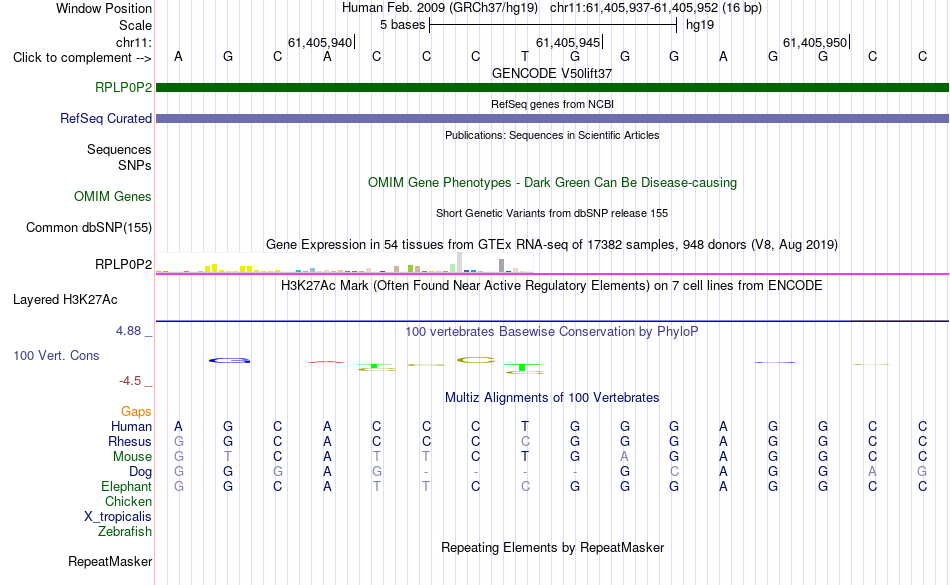Viewport: 950px width, 585px height.
Task: Click the hg19 label beside scale bar
Action: click(700, 25)
